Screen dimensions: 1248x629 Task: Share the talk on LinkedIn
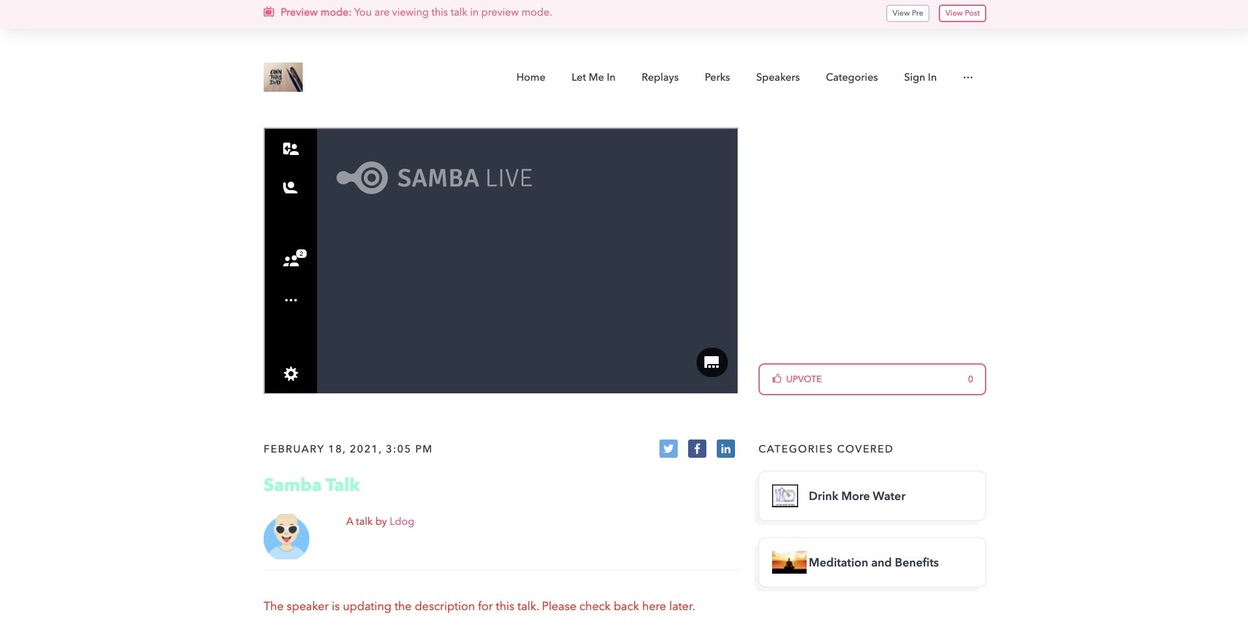[726, 449]
